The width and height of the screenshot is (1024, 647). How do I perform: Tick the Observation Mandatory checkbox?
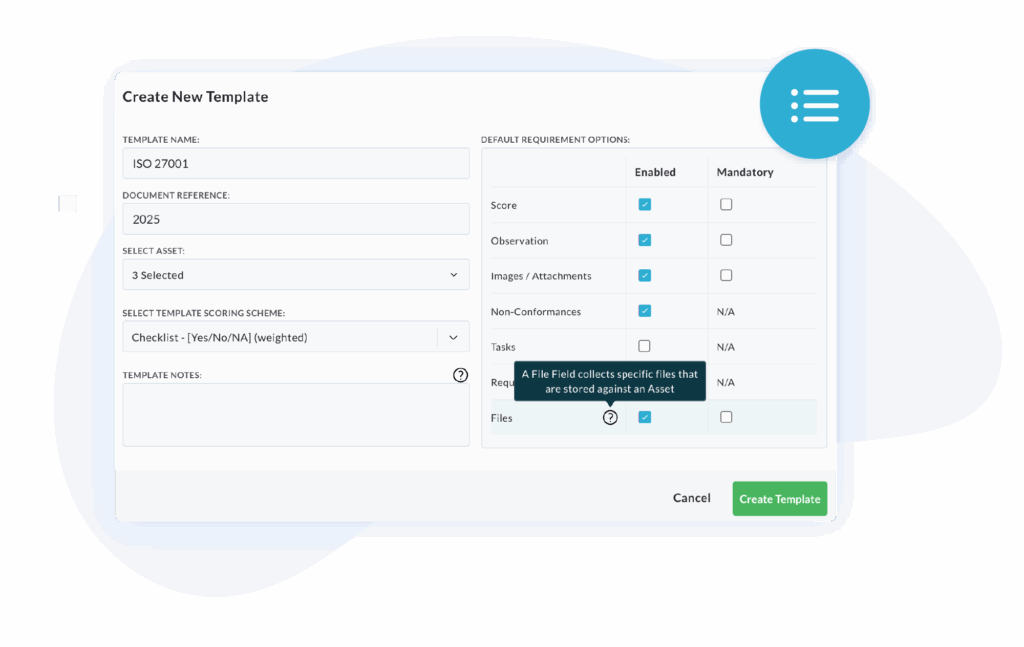point(726,240)
